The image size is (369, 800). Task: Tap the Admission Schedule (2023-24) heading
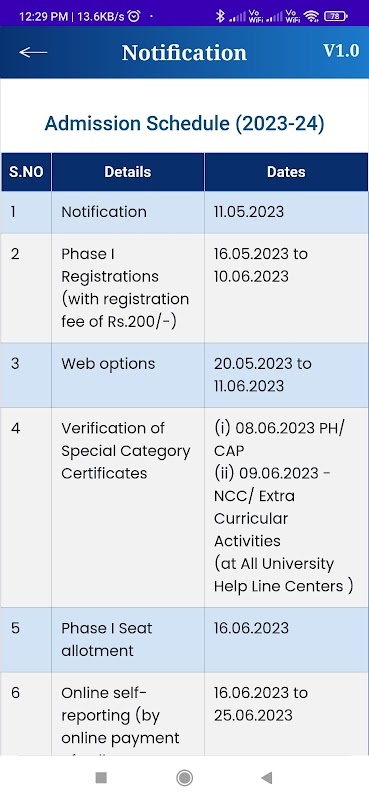coord(184,124)
